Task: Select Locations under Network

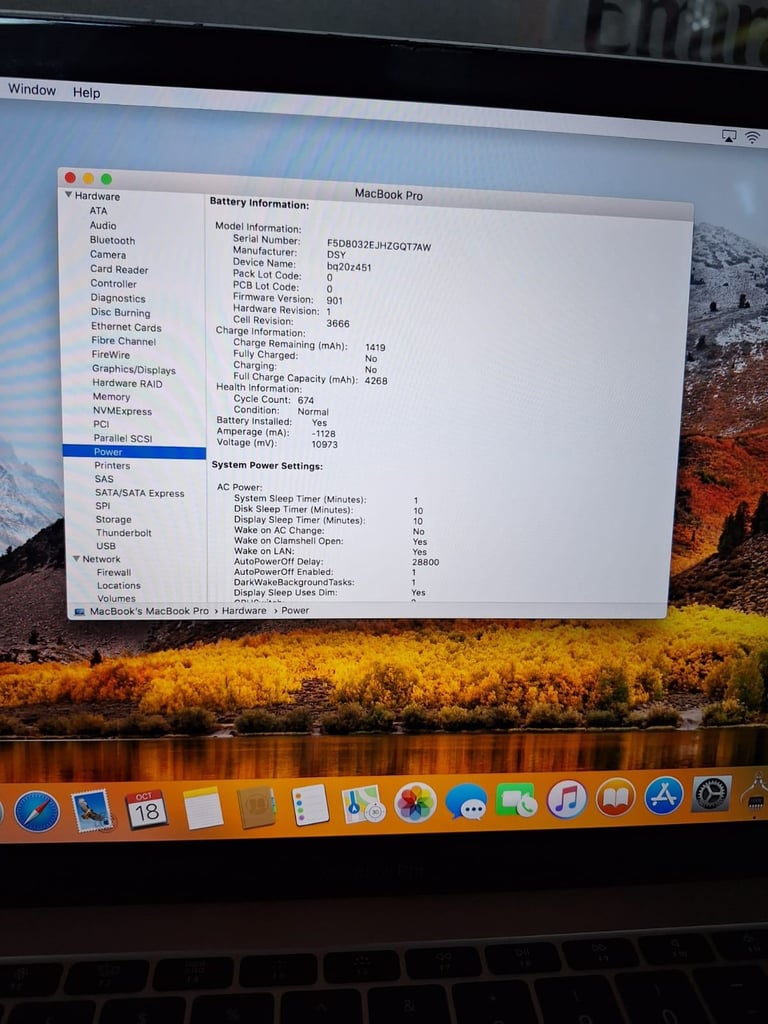Action: (x=119, y=585)
